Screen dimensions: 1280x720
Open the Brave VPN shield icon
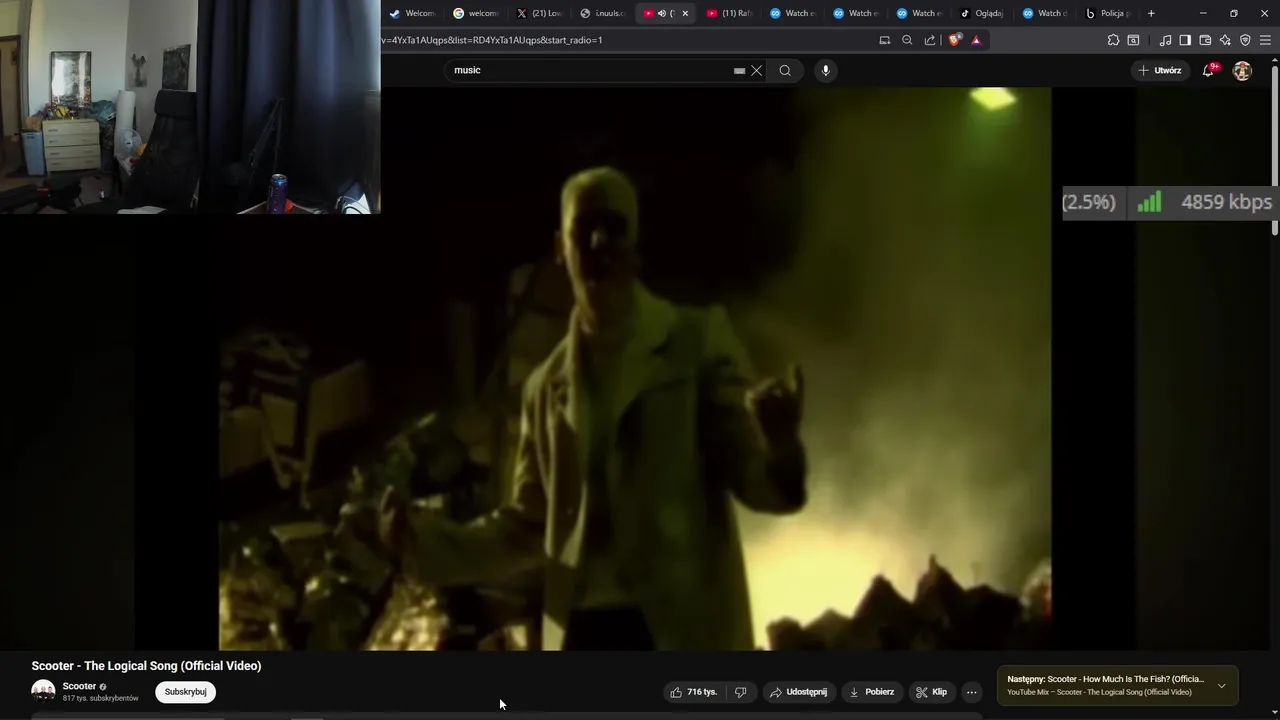pos(1245,40)
